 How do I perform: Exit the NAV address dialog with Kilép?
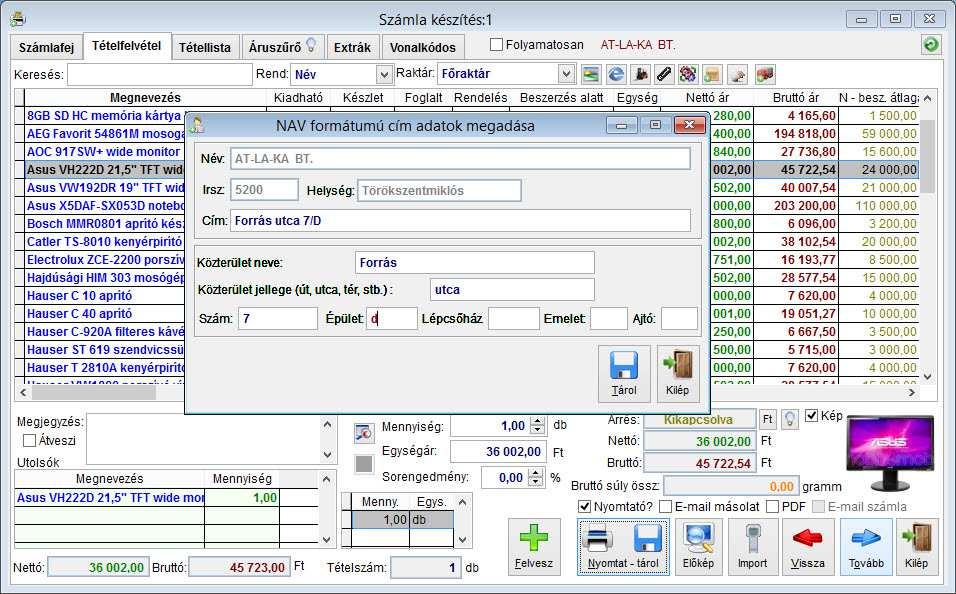coord(677,373)
